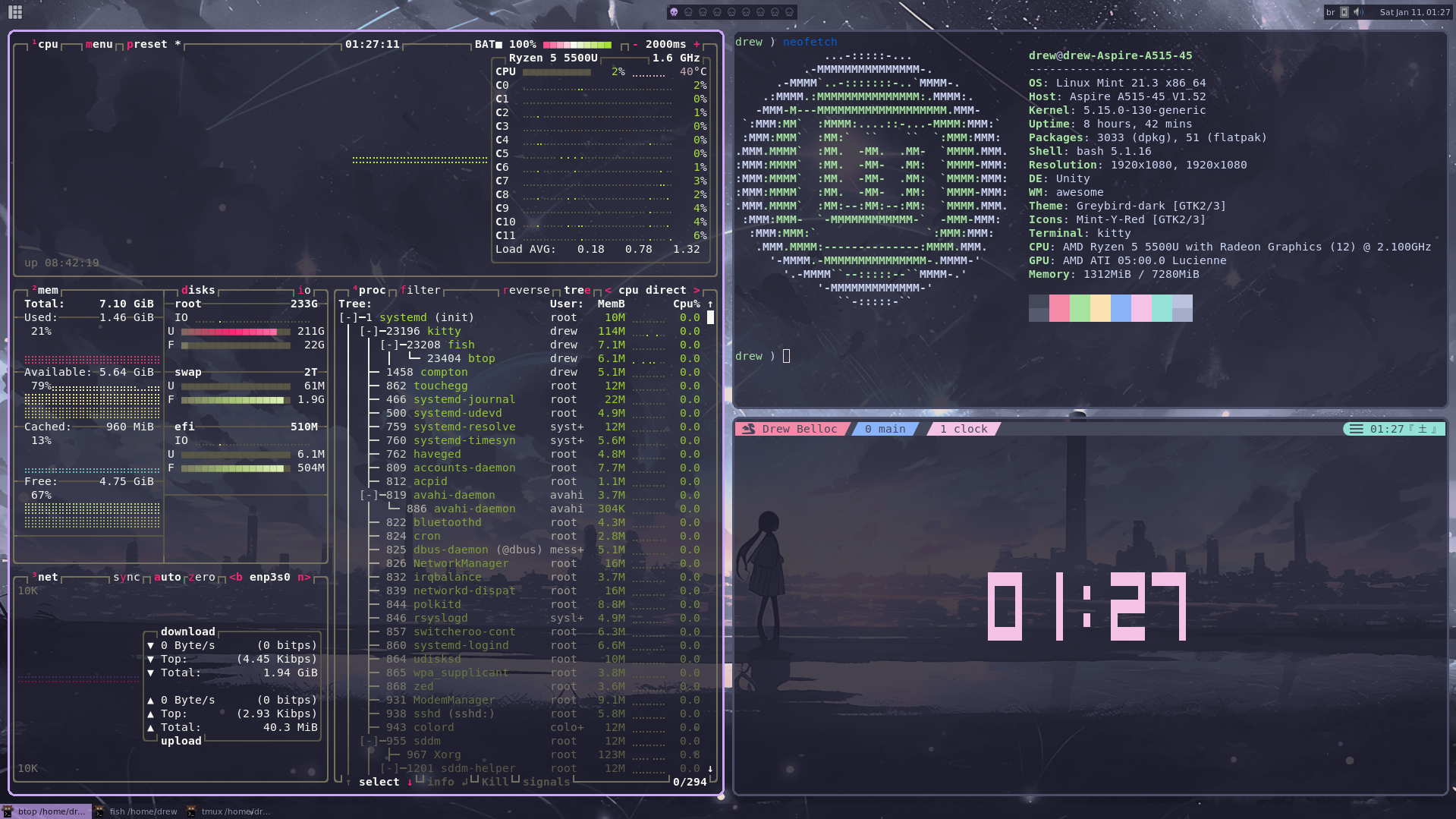Collapse the kitty 23196 process tree
Viewport: 1456px width, 819px height.
369,331
